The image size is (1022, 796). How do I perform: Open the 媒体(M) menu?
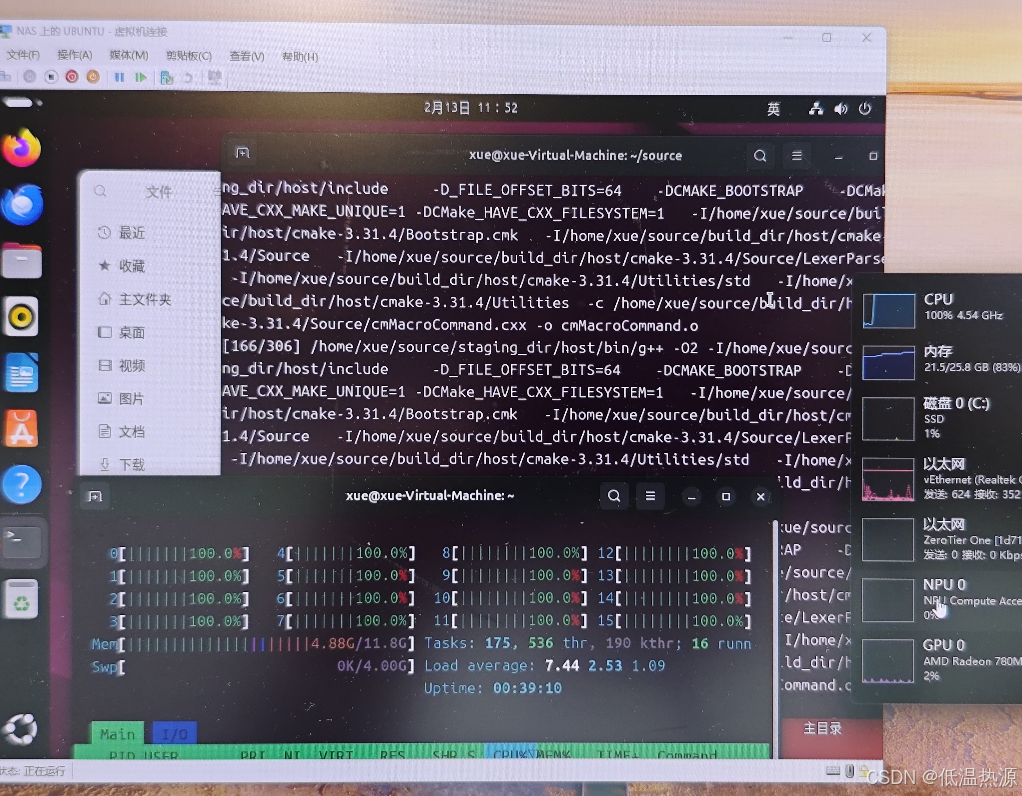(x=128, y=55)
